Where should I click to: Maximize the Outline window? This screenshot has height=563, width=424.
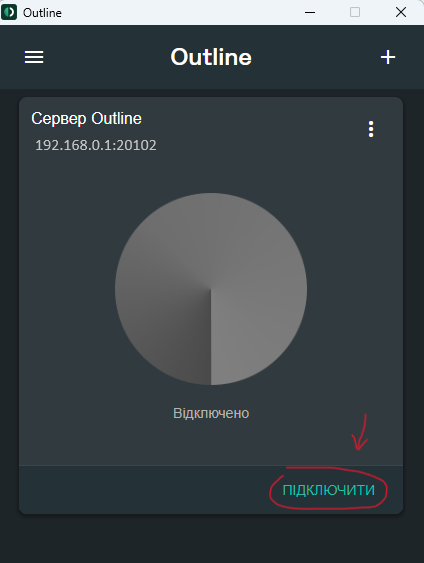pos(355,12)
